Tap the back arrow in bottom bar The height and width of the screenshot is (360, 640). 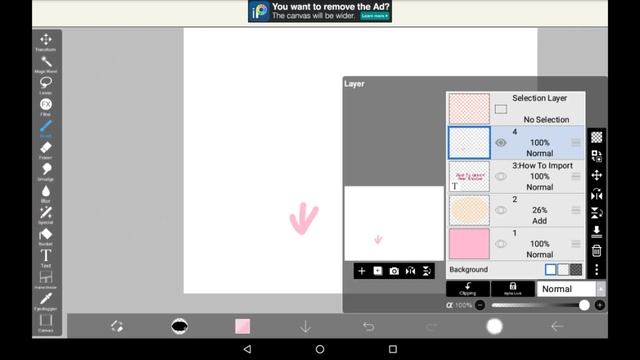(557, 327)
